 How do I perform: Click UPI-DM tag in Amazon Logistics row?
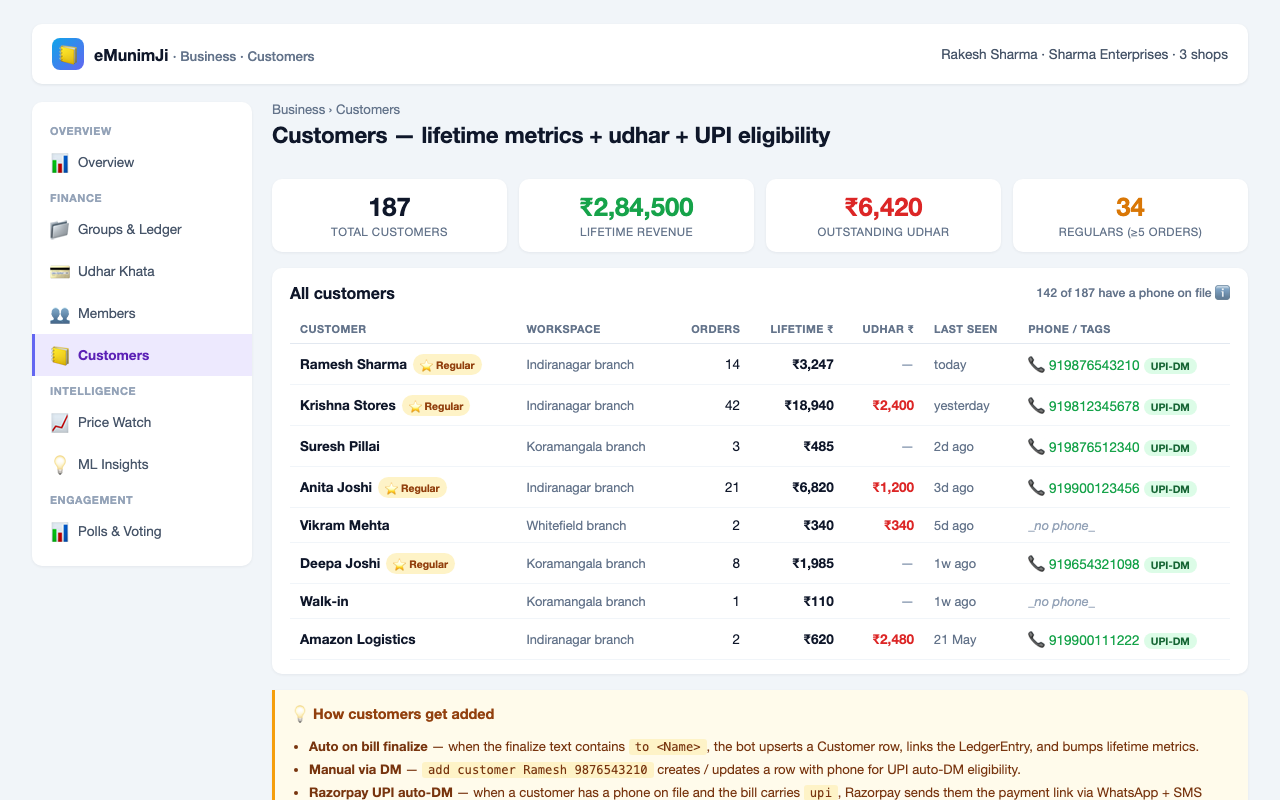[x=1170, y=641]
